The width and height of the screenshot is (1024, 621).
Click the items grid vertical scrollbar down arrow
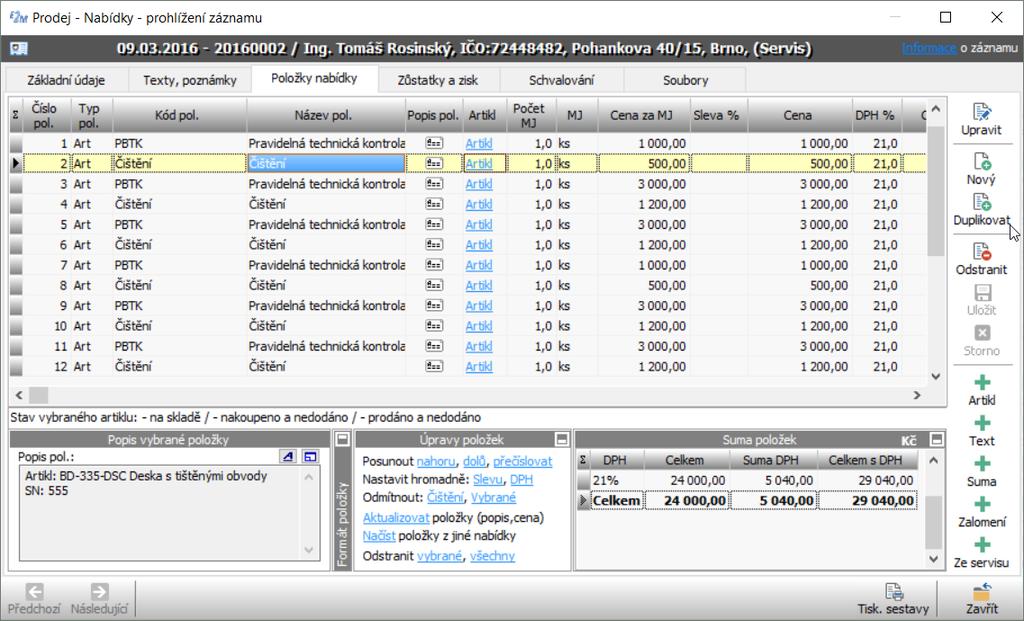click(936, 376)
